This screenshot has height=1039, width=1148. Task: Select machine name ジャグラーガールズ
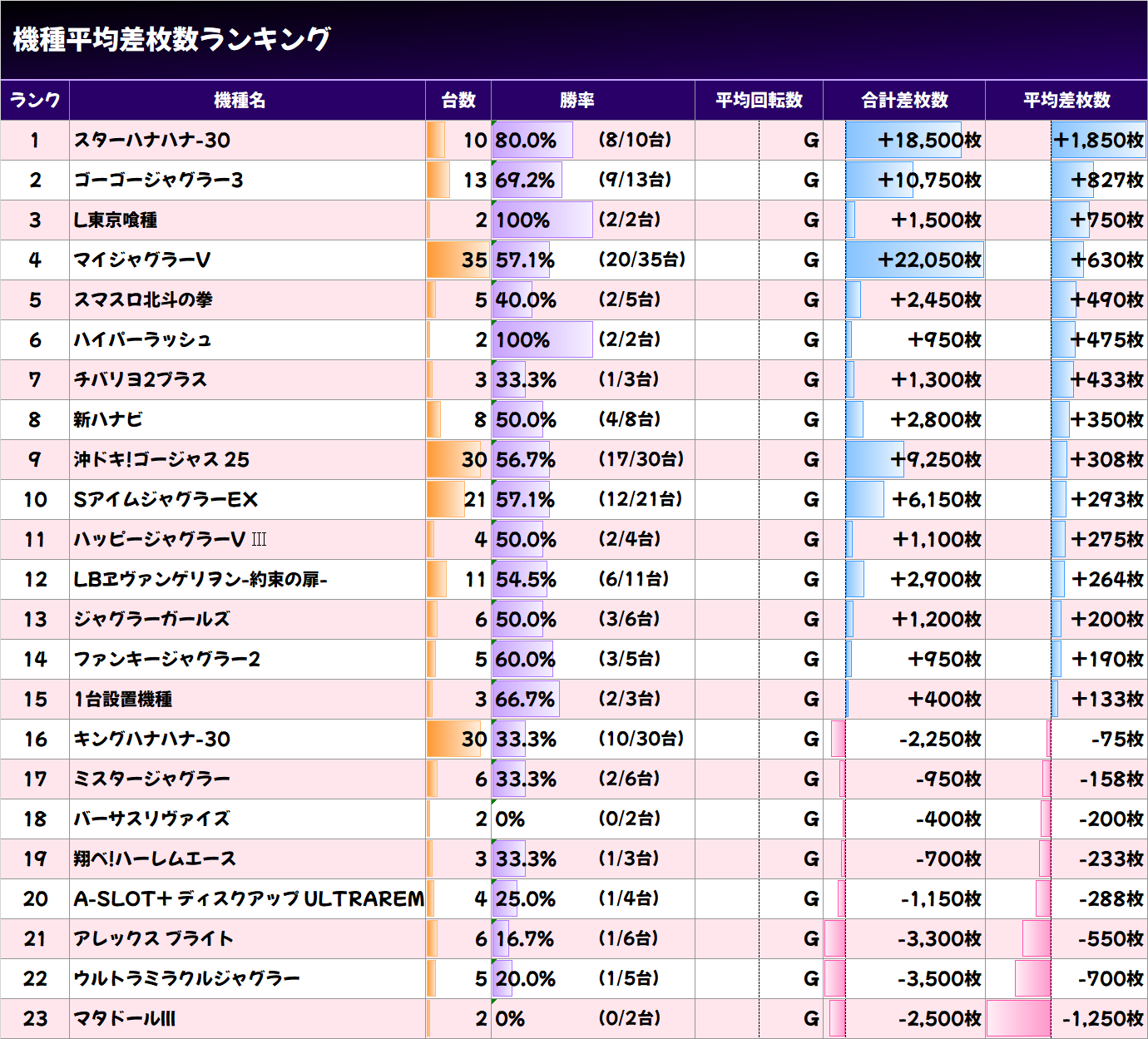151,620
